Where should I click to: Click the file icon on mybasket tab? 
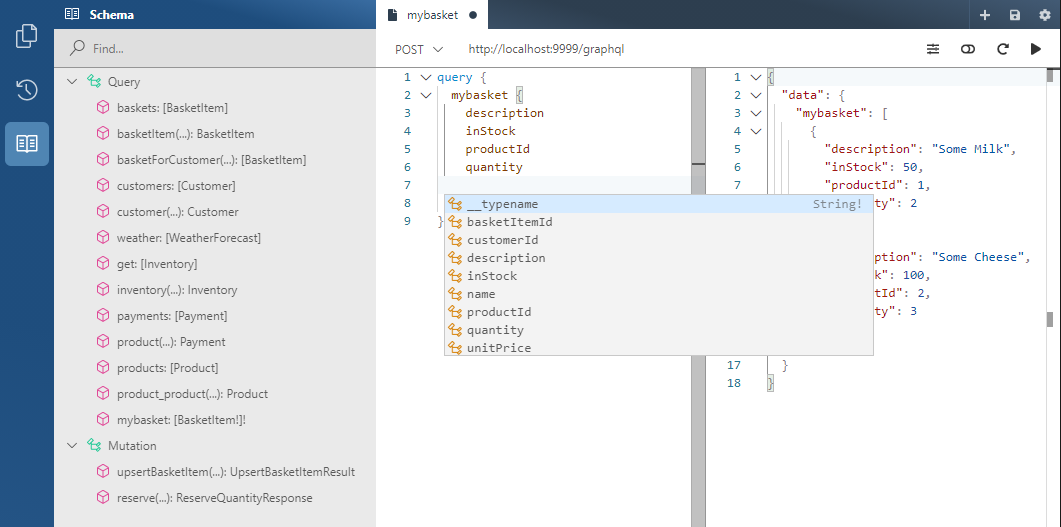392,15
